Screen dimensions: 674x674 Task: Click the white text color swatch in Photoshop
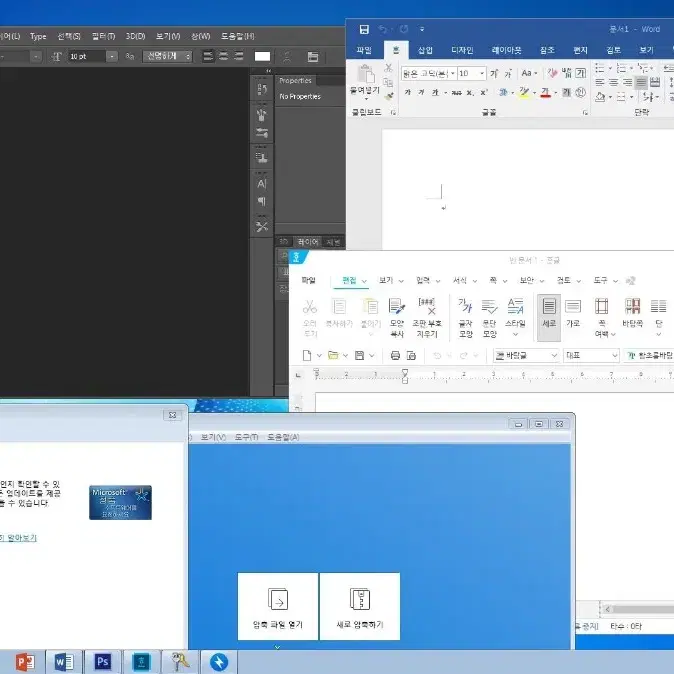(262, 56)
